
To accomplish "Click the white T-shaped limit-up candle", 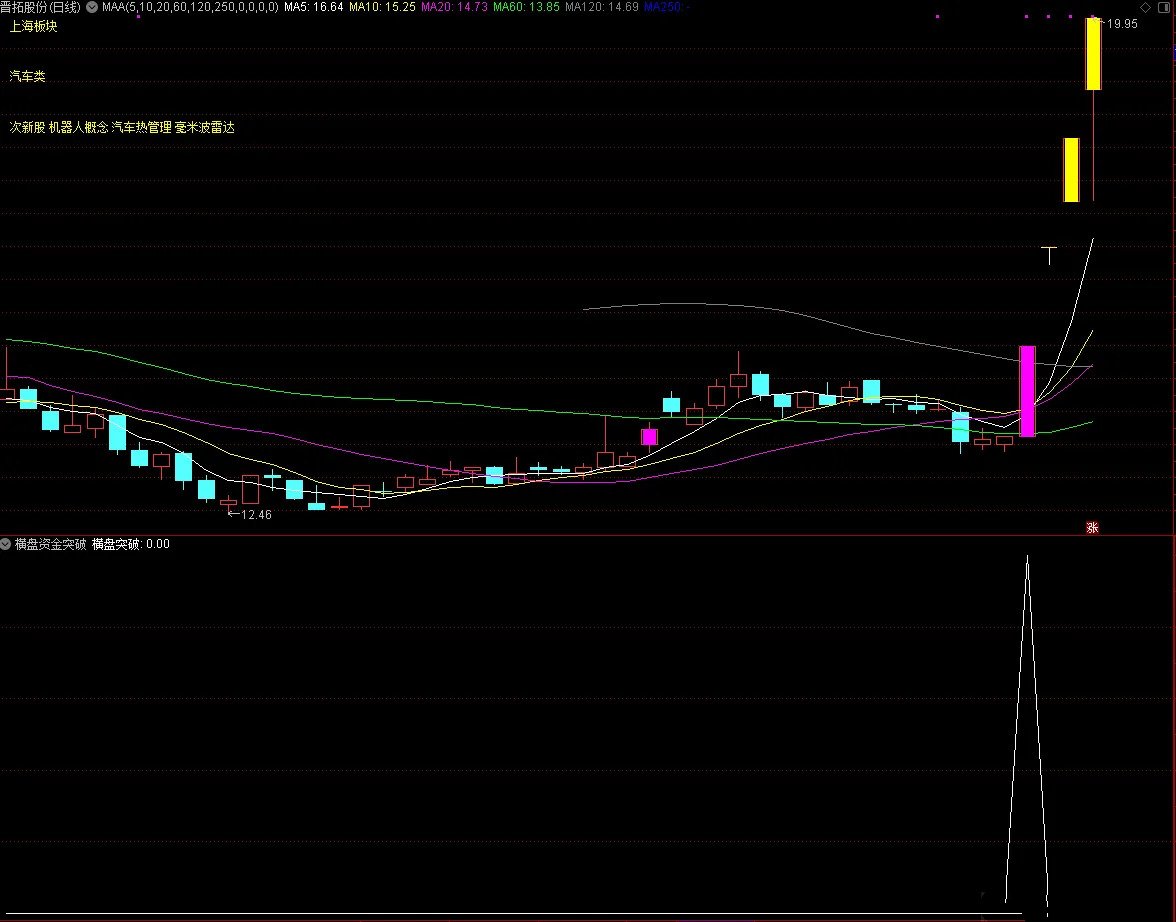I will pyautogui.click(x=1049, y=255).
